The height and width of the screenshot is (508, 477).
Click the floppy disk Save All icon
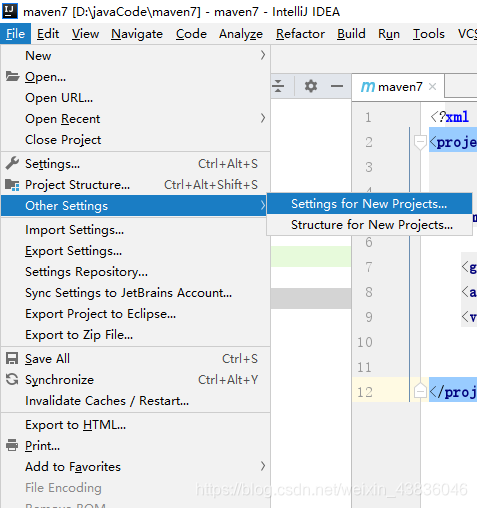click(12, 359)
